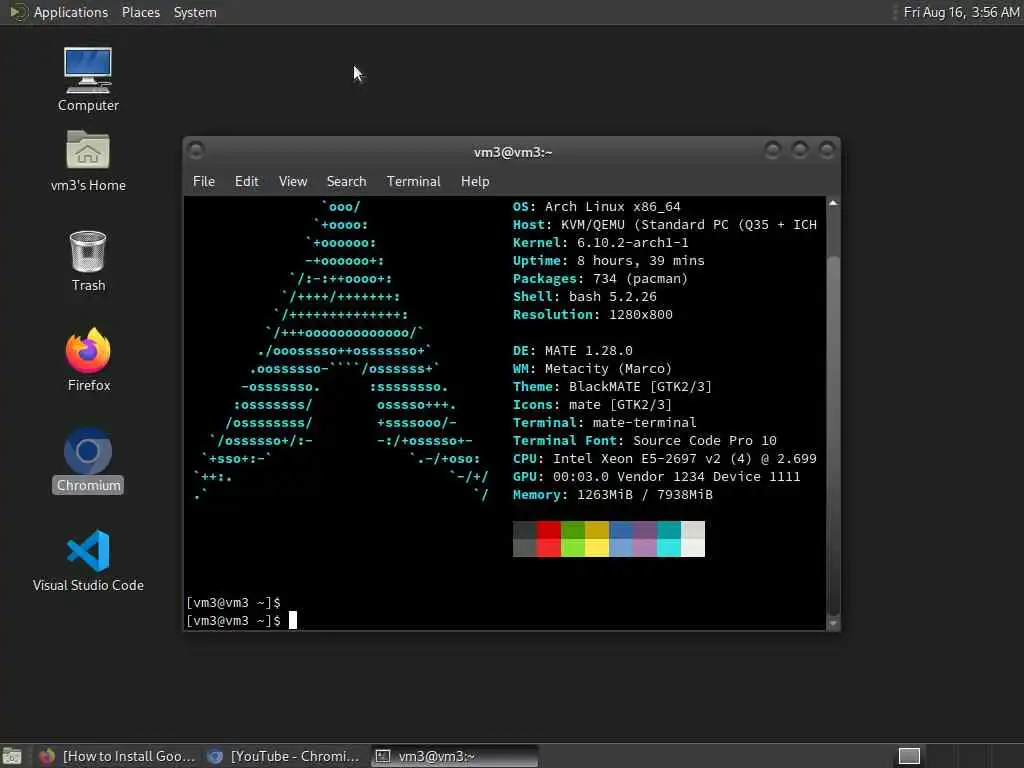Viewport: 1024px width, 768px height.
Task: Open the Places menu
Action: [140, 12]
